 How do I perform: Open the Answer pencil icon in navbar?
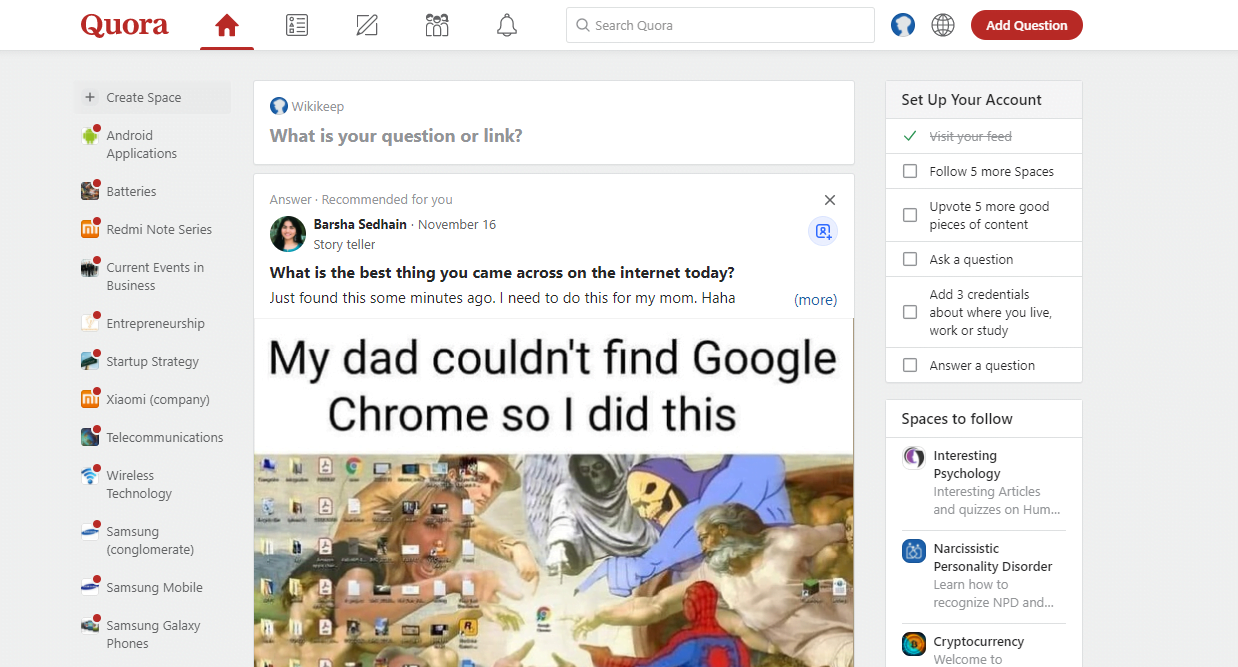[367, 26]
